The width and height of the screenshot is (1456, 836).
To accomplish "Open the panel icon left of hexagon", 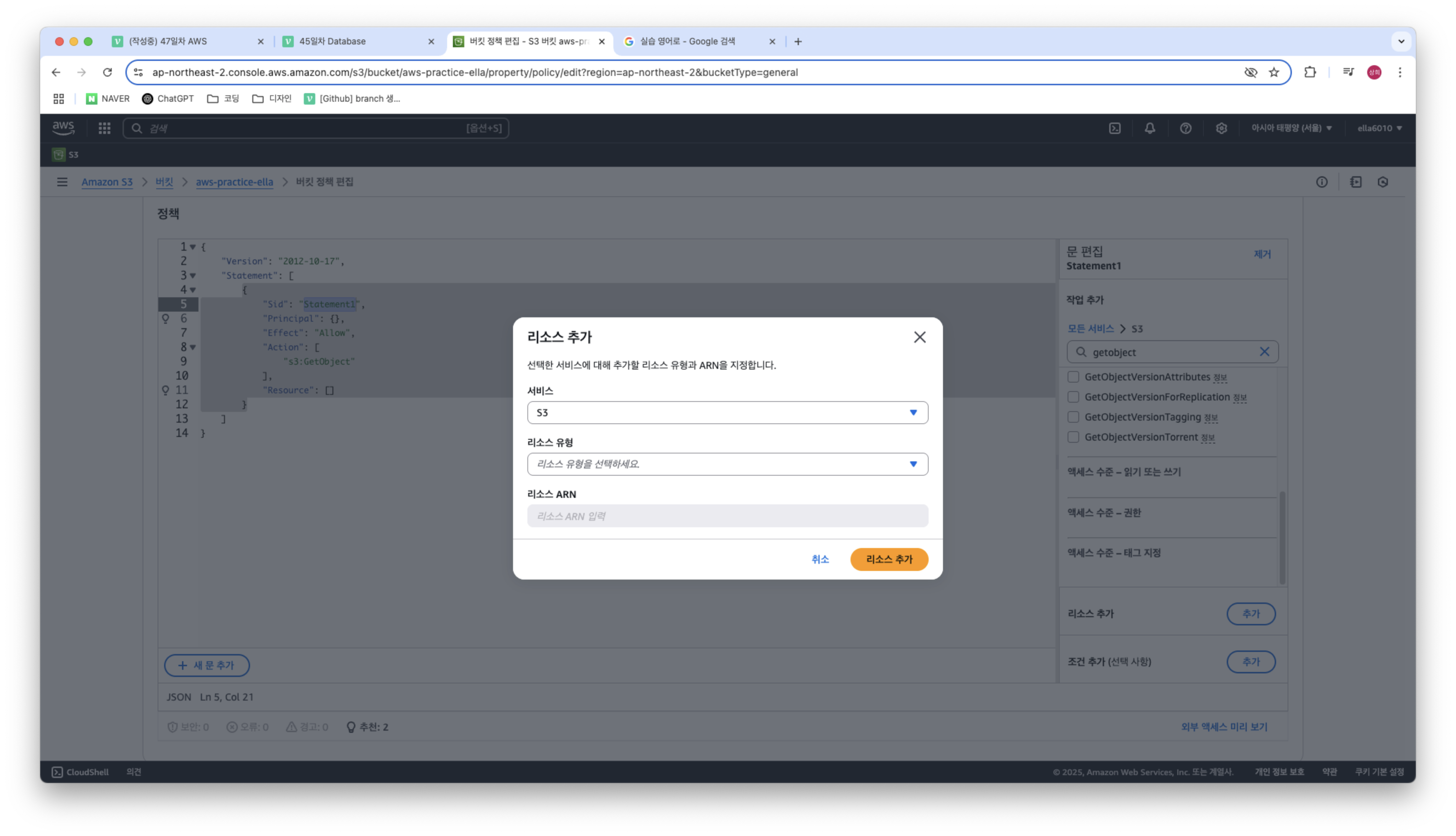I will pos(1356,182).
